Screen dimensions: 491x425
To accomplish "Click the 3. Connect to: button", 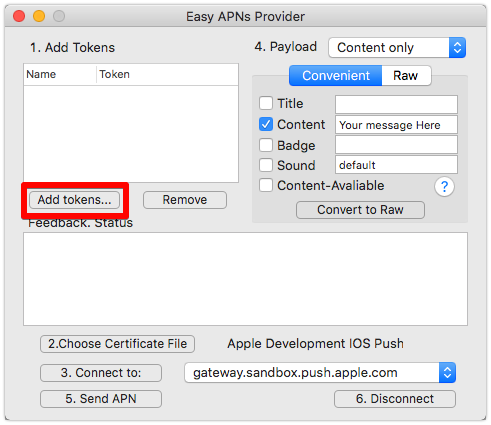I will [x=101, y=373].
